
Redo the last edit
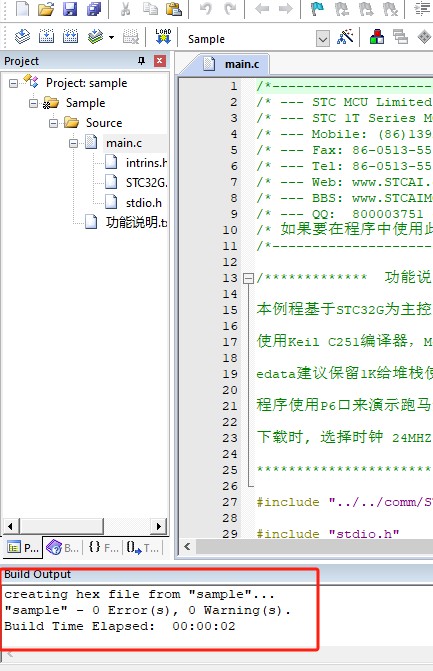click(230, 8)
